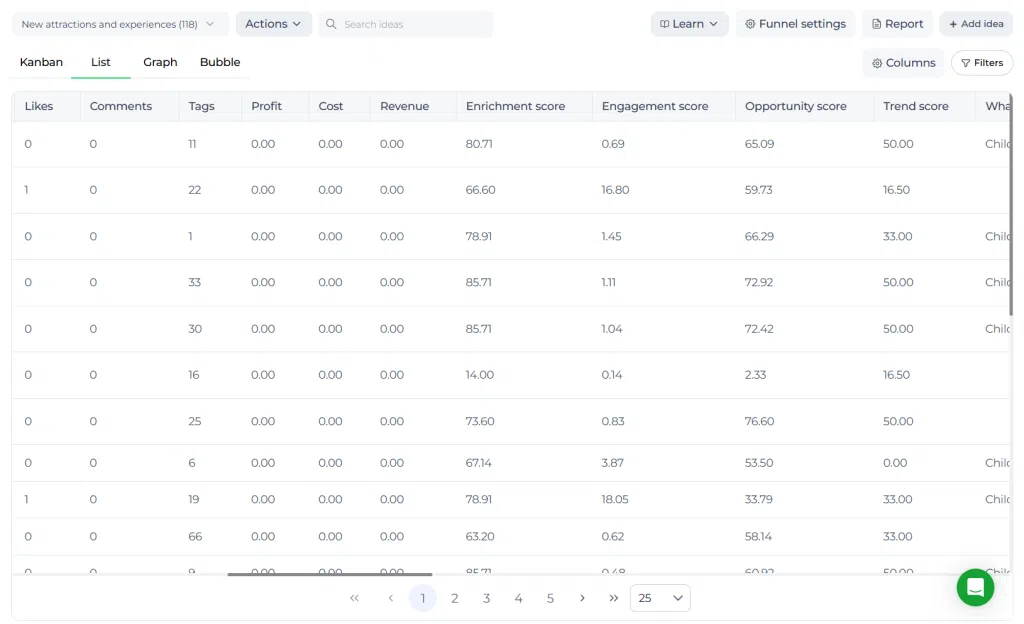Go to page 2
Image resolution: width=1024 pixels, height=624 pixels.
pyautogui.click(x=455, y=598)
